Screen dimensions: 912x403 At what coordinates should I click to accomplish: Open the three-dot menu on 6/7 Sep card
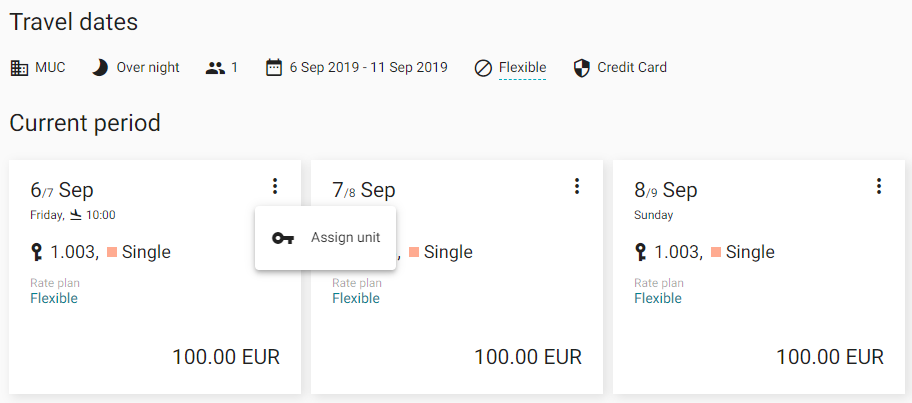coord(275,186)
